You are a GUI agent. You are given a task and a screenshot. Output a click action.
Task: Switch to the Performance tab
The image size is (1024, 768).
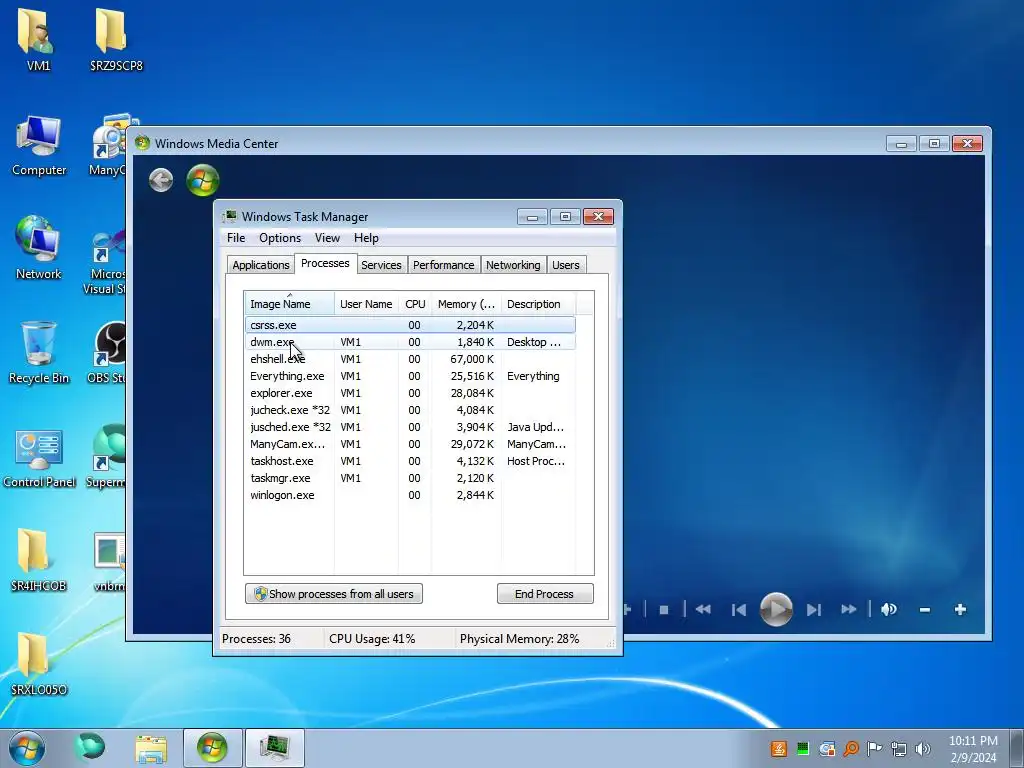443,264
